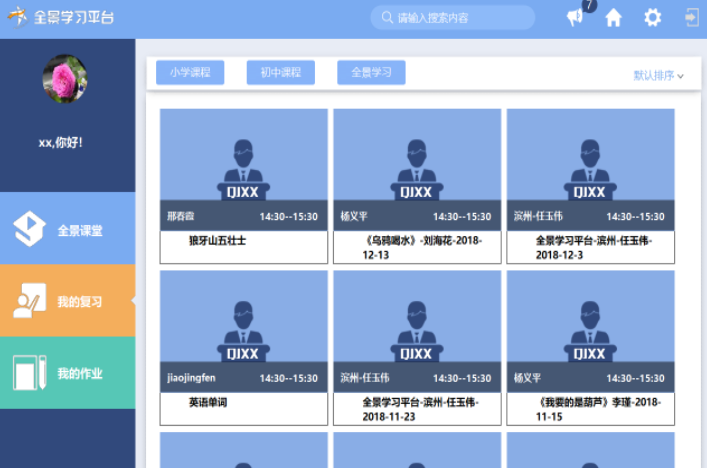Select the 初中课程 tab
This screenshot has height=468, width=707.
(x=280, y=73)
